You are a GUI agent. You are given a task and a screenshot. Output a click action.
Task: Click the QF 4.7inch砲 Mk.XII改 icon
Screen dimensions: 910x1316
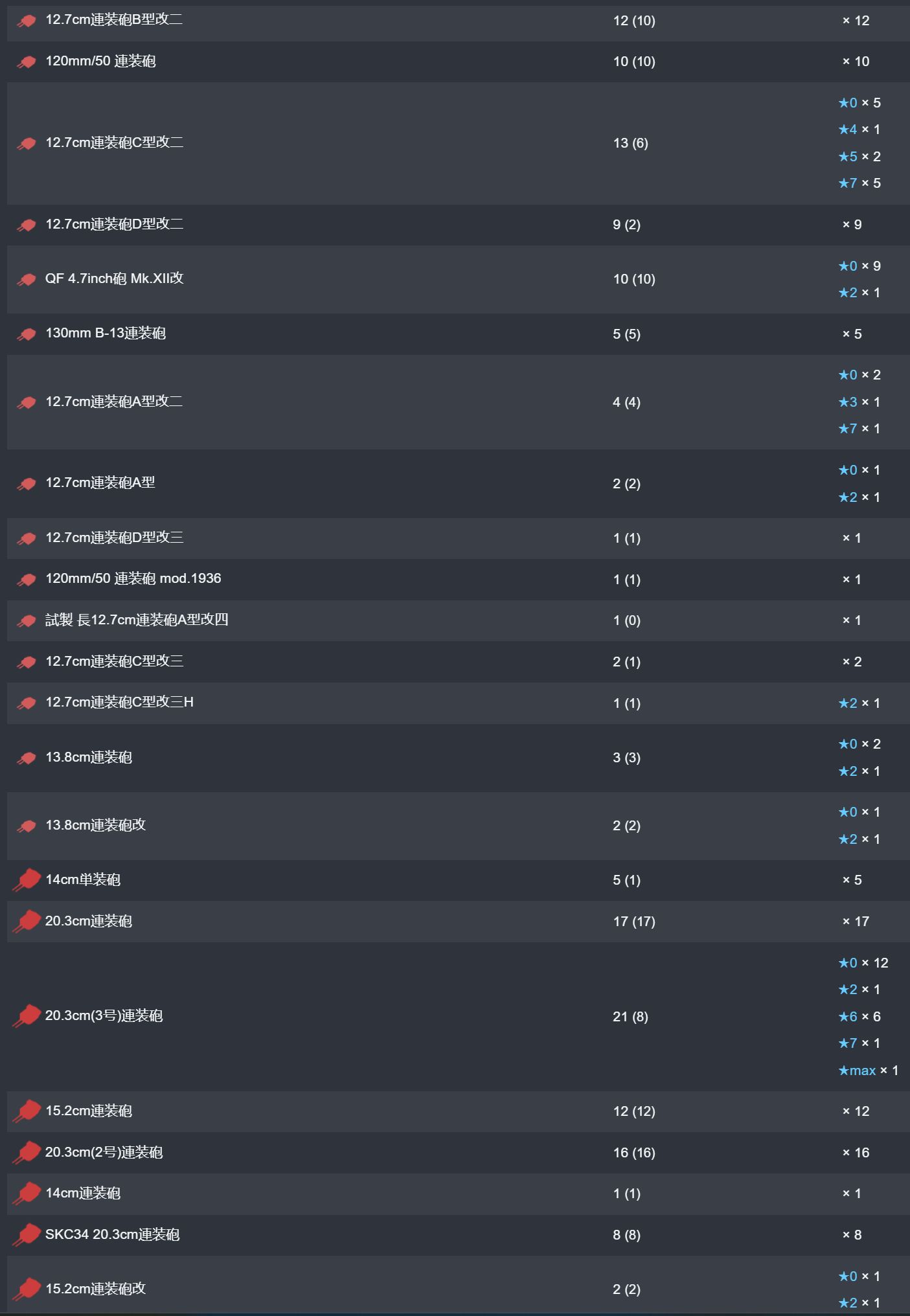tap(27, 280)
